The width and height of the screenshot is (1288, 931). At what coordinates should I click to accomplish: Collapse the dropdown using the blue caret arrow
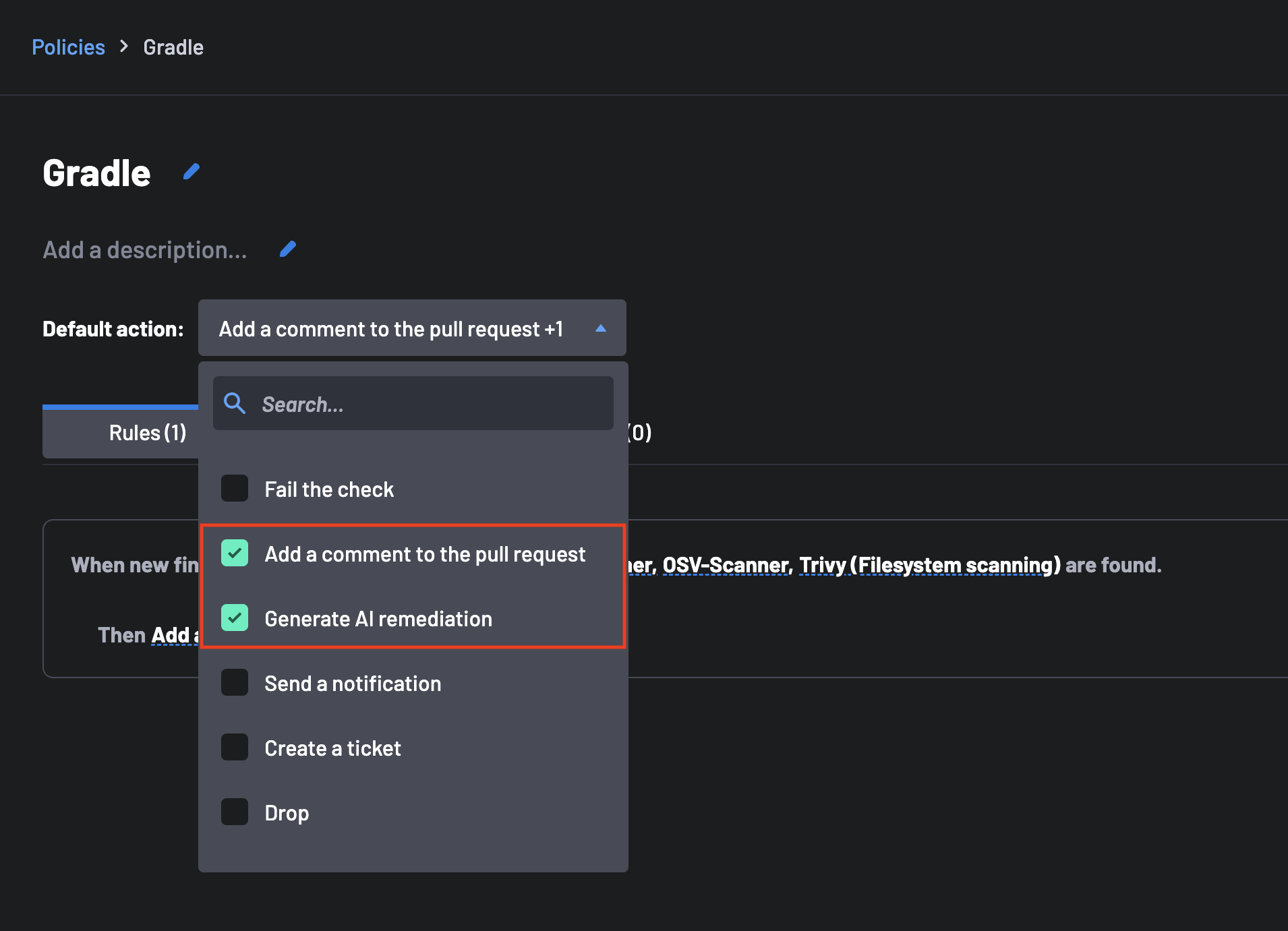point(601,328)
